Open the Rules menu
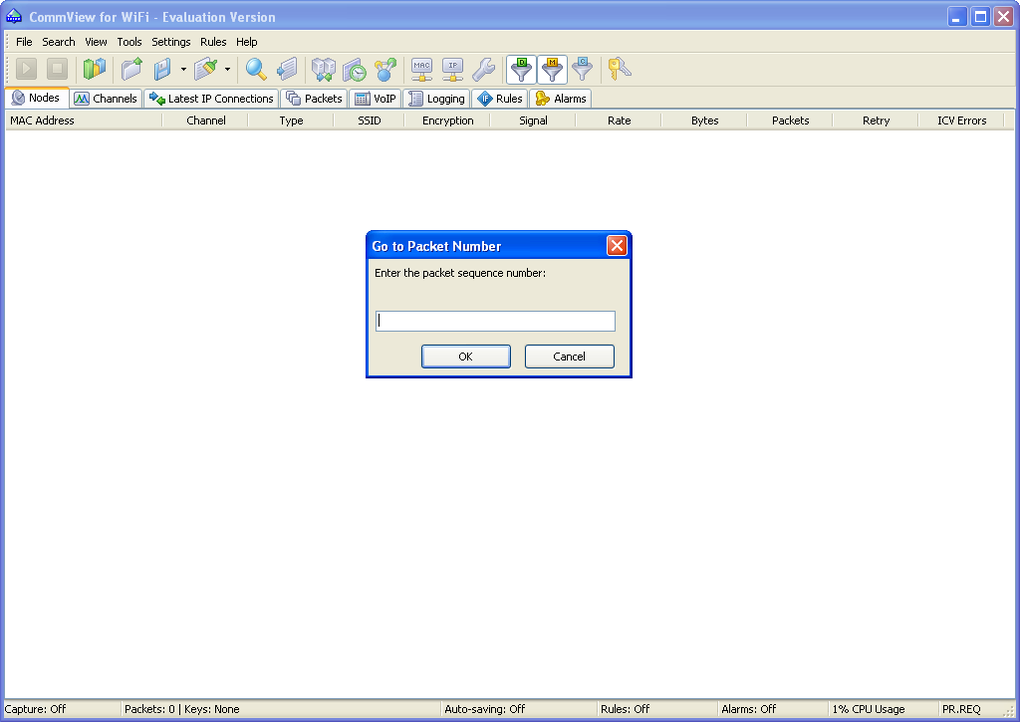The image size is (1020, 722). coord(213,42)
